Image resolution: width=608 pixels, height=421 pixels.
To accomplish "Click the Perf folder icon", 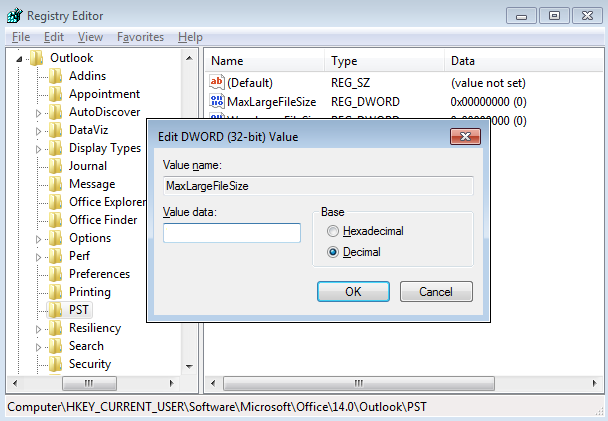I will point(56,256).
